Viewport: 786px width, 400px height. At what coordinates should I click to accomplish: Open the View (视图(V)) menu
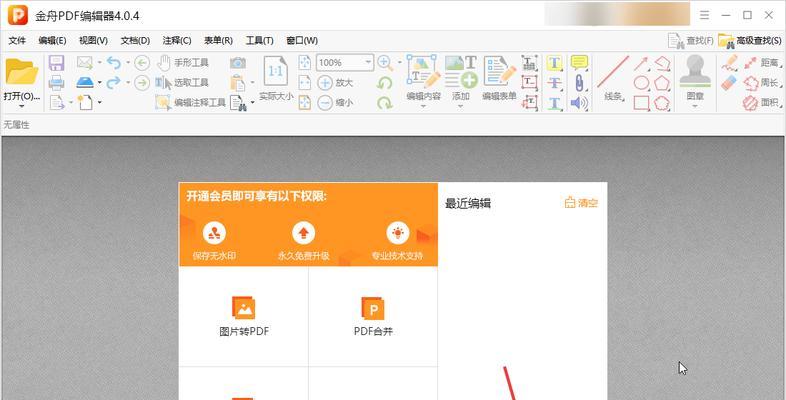click(x=93, y=41)
